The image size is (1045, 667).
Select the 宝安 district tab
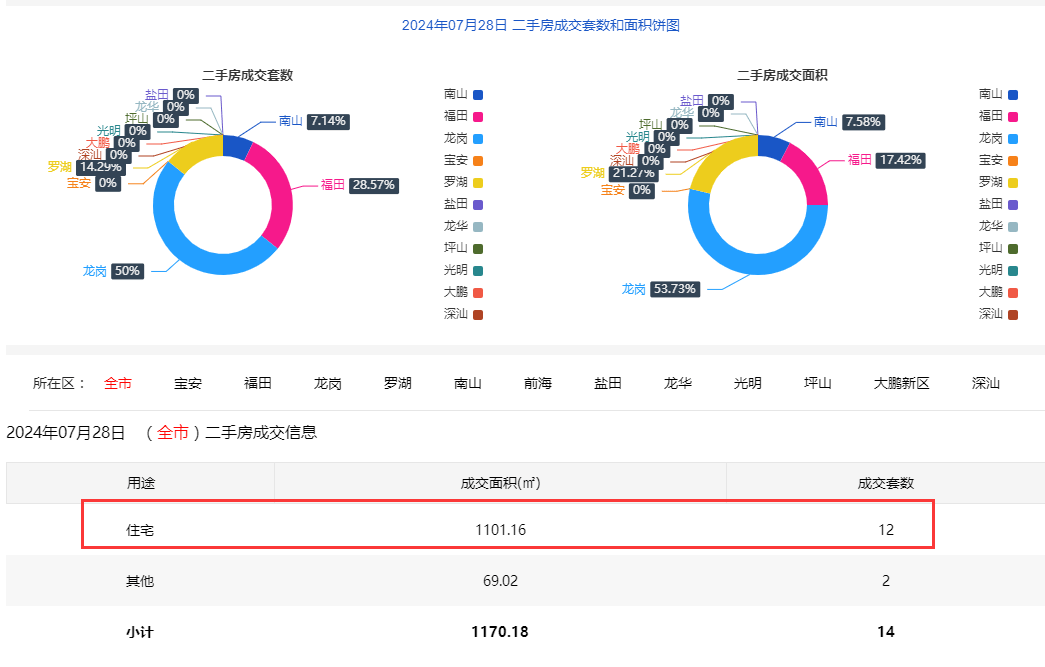pyautogui.click(x=187, y=383)
